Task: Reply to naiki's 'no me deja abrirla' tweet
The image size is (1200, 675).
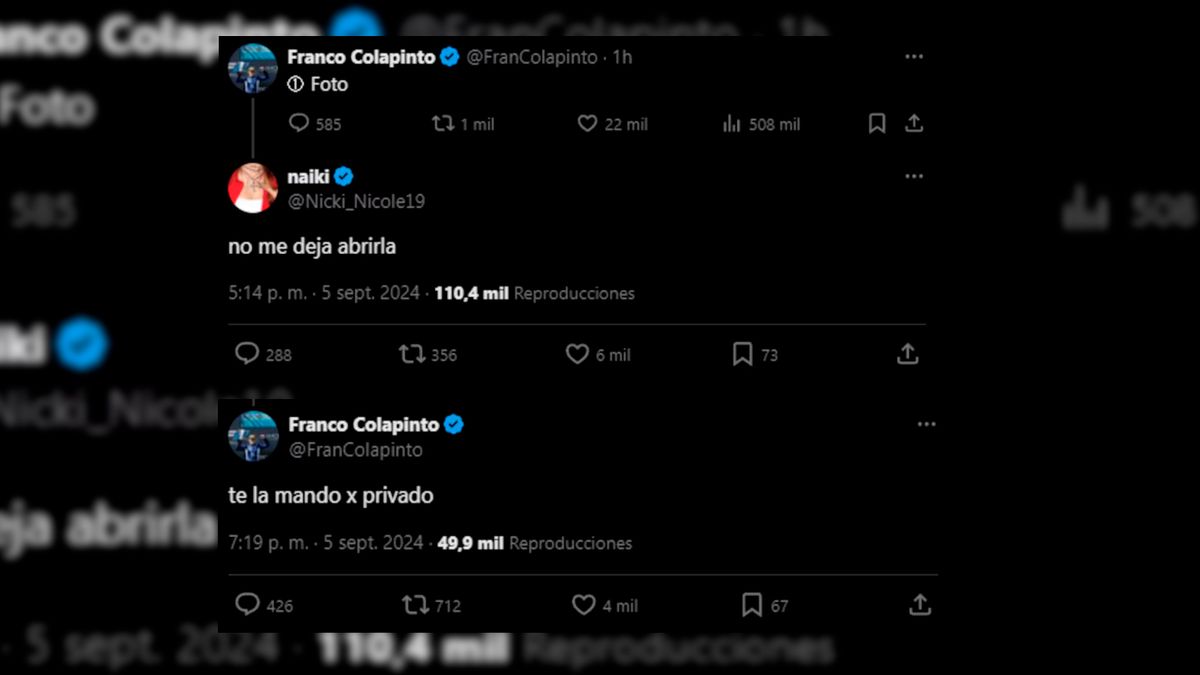Action: pyautogui.click(x=247, y=354)
